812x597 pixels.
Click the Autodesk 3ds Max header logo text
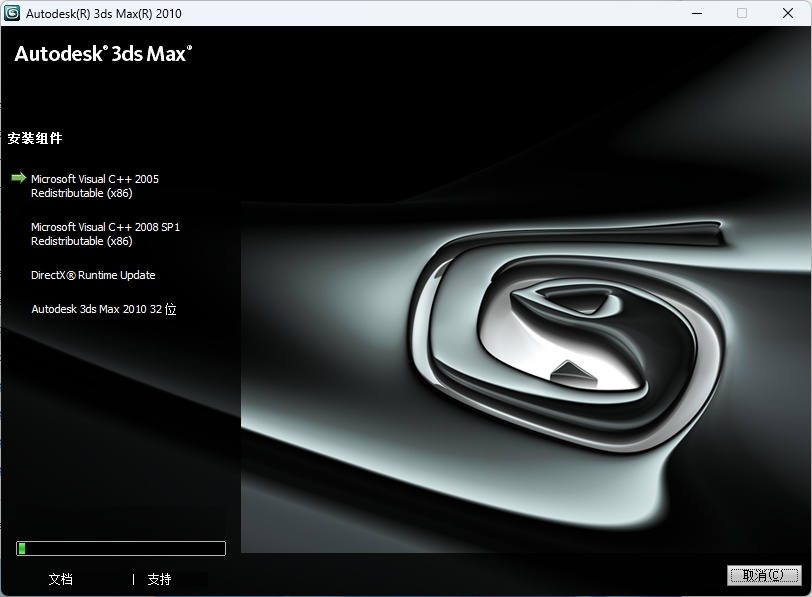(103, 54)
